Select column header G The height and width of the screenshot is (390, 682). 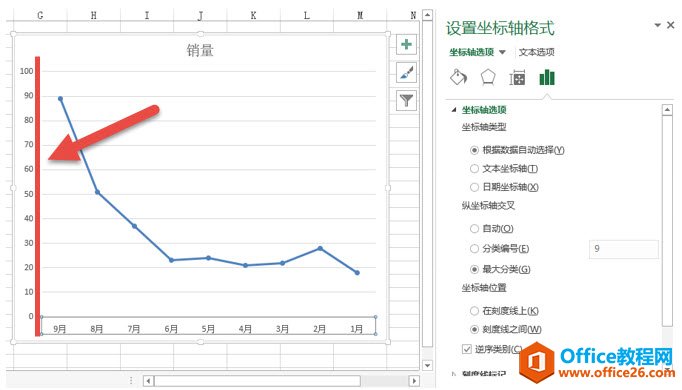[x=40, y=16]
